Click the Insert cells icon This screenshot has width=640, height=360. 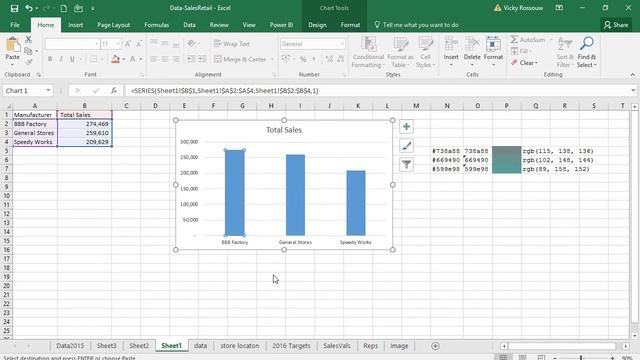(x=451, y=44)
